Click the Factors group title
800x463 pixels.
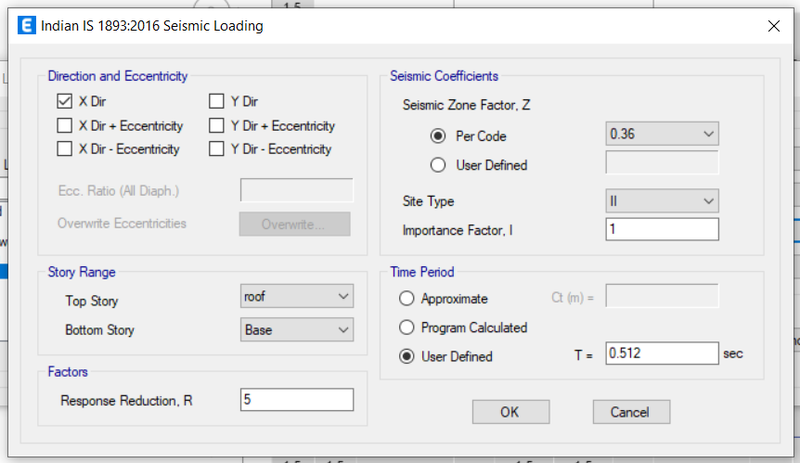click(x=68, y=372)
